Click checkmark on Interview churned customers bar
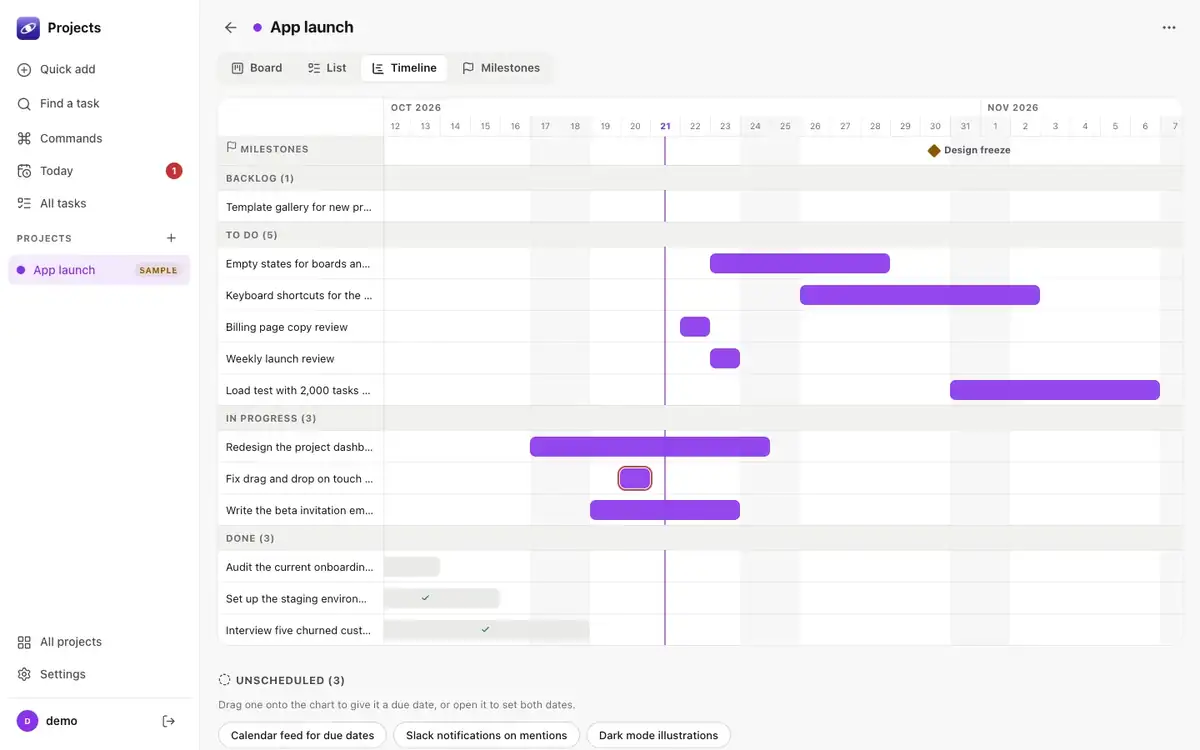1200x750 pixels. click(x=485, y=630)
